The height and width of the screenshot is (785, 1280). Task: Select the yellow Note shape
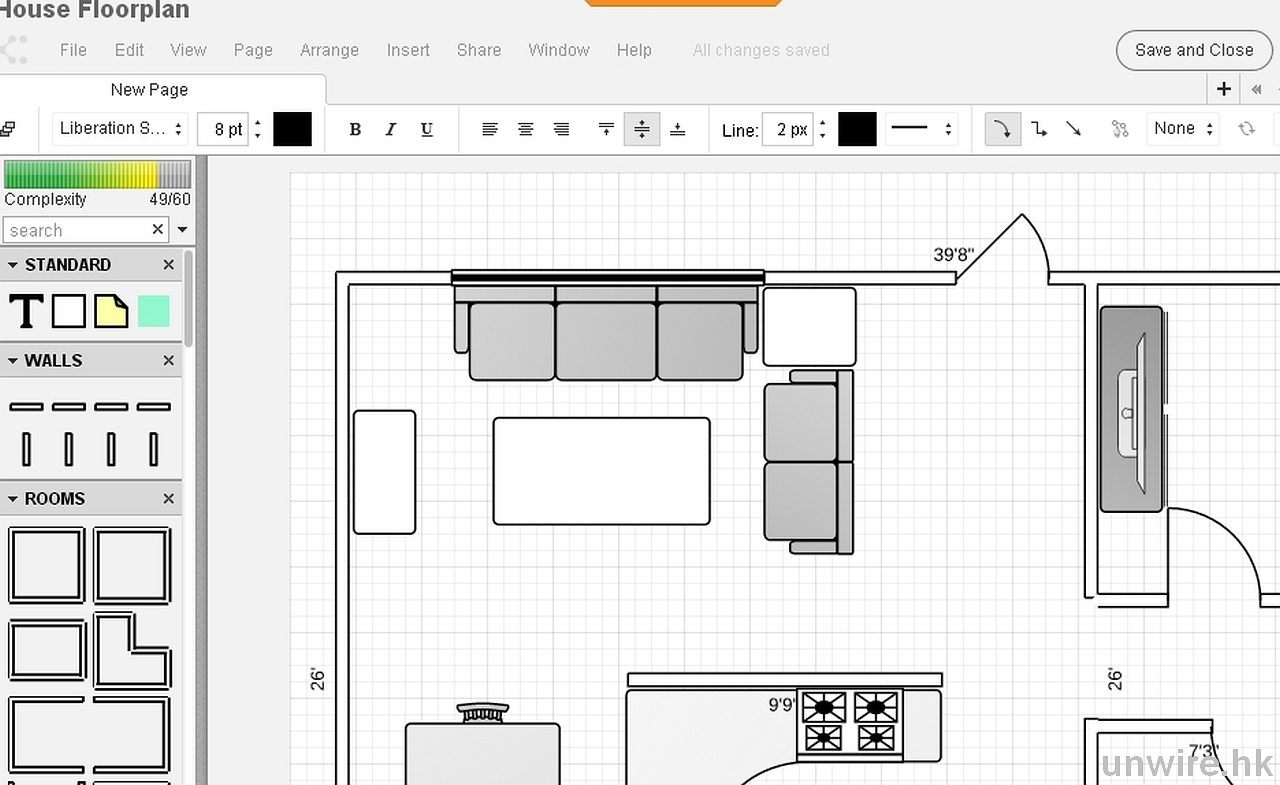[111, 312]
